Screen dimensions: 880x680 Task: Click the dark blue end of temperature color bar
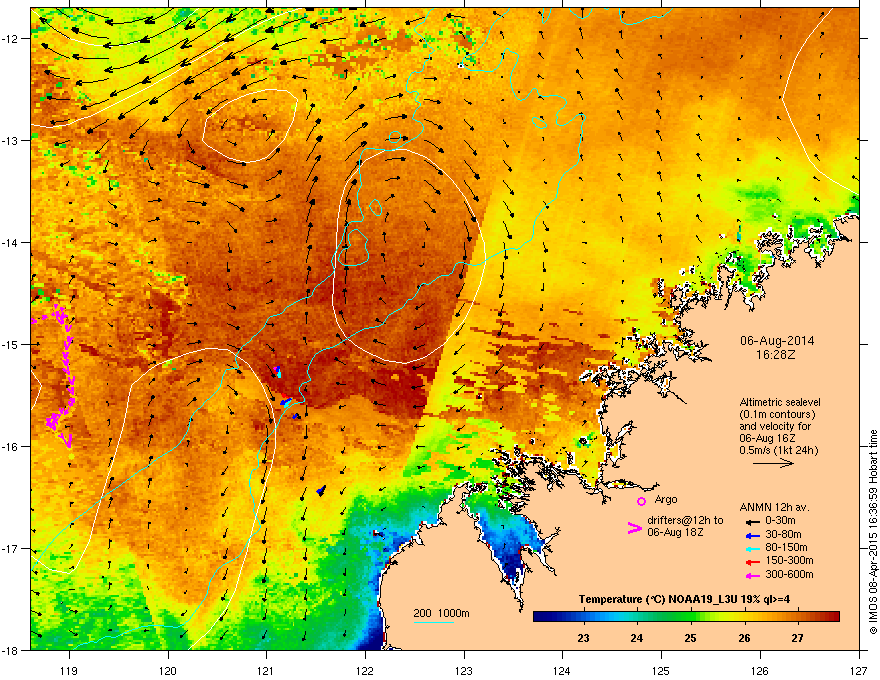[540, 617]
